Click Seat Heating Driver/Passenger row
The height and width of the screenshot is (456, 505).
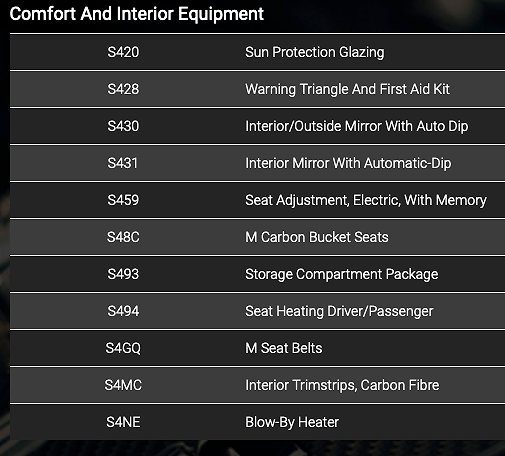[x=257, y=311]
